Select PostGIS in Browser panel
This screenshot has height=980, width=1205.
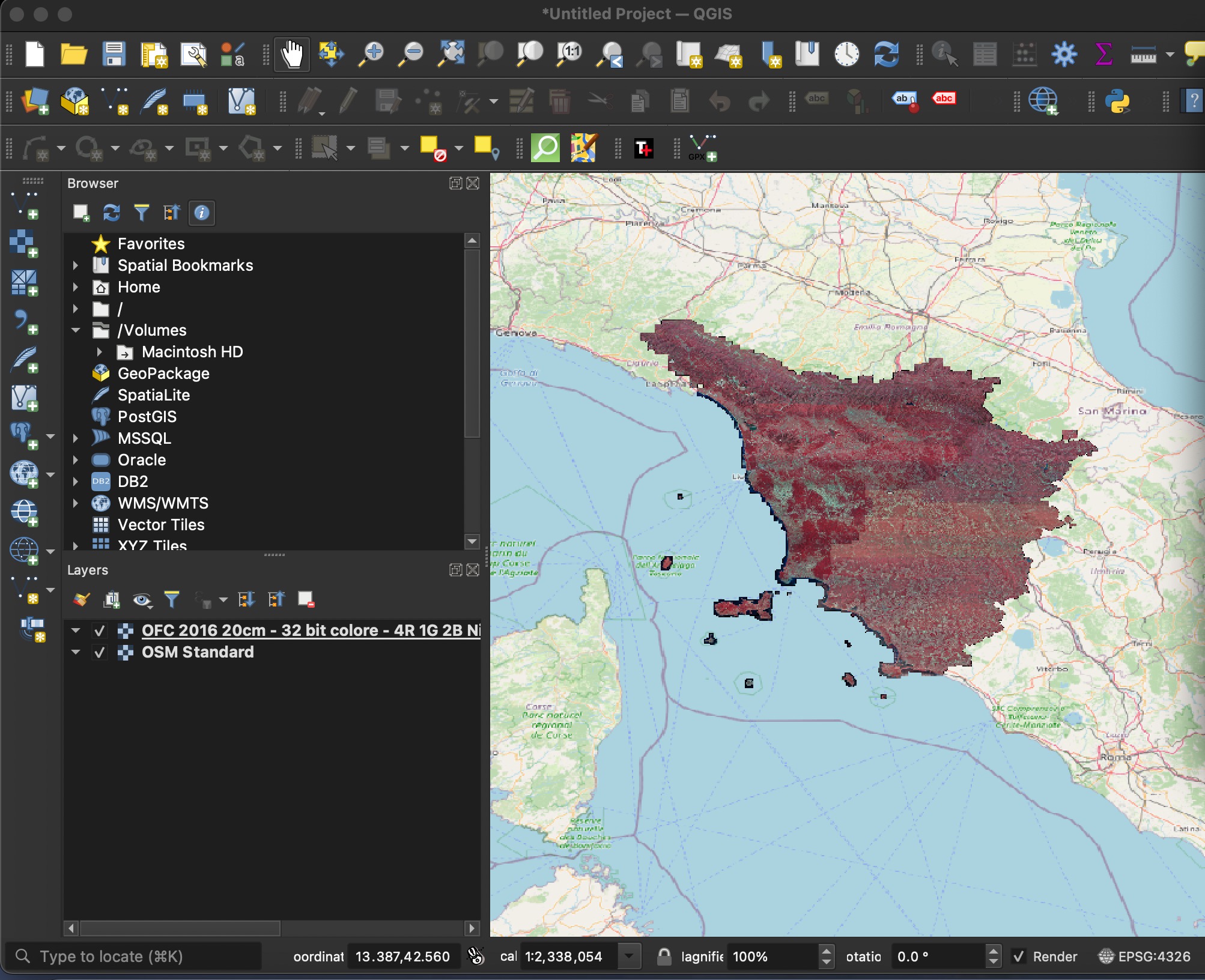[x=147, y=417]
